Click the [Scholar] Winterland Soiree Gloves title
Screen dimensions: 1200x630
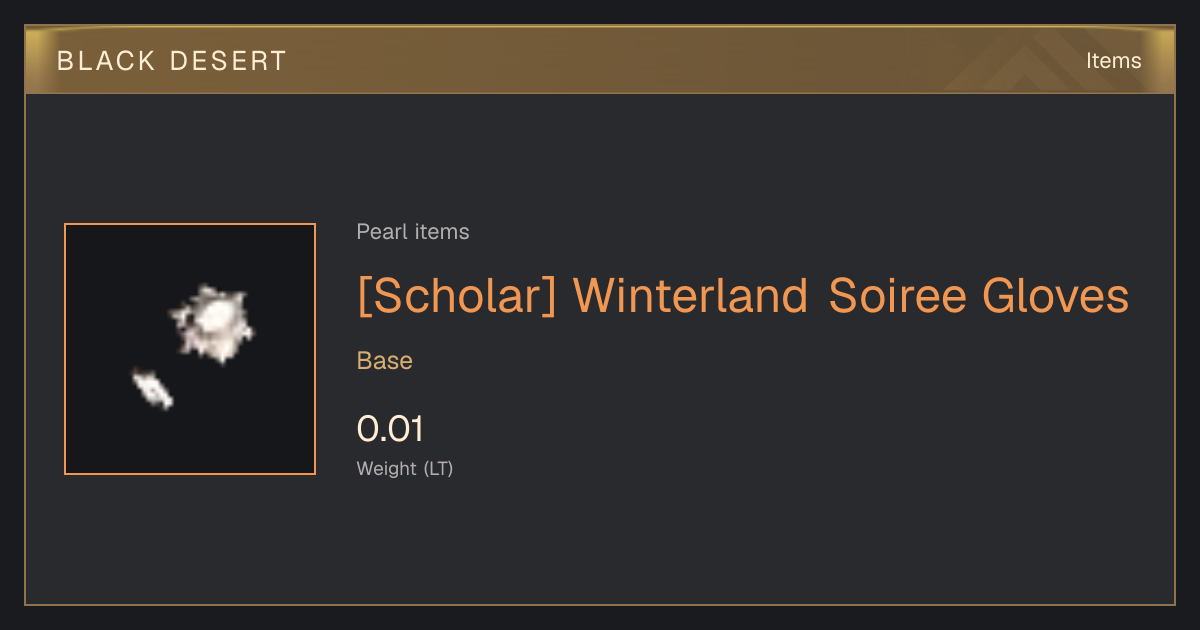click(x=743, y=296)
